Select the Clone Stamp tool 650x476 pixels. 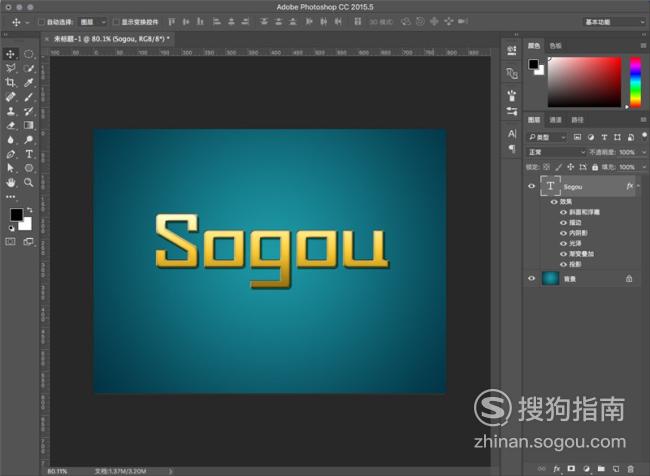pos(10,111)
